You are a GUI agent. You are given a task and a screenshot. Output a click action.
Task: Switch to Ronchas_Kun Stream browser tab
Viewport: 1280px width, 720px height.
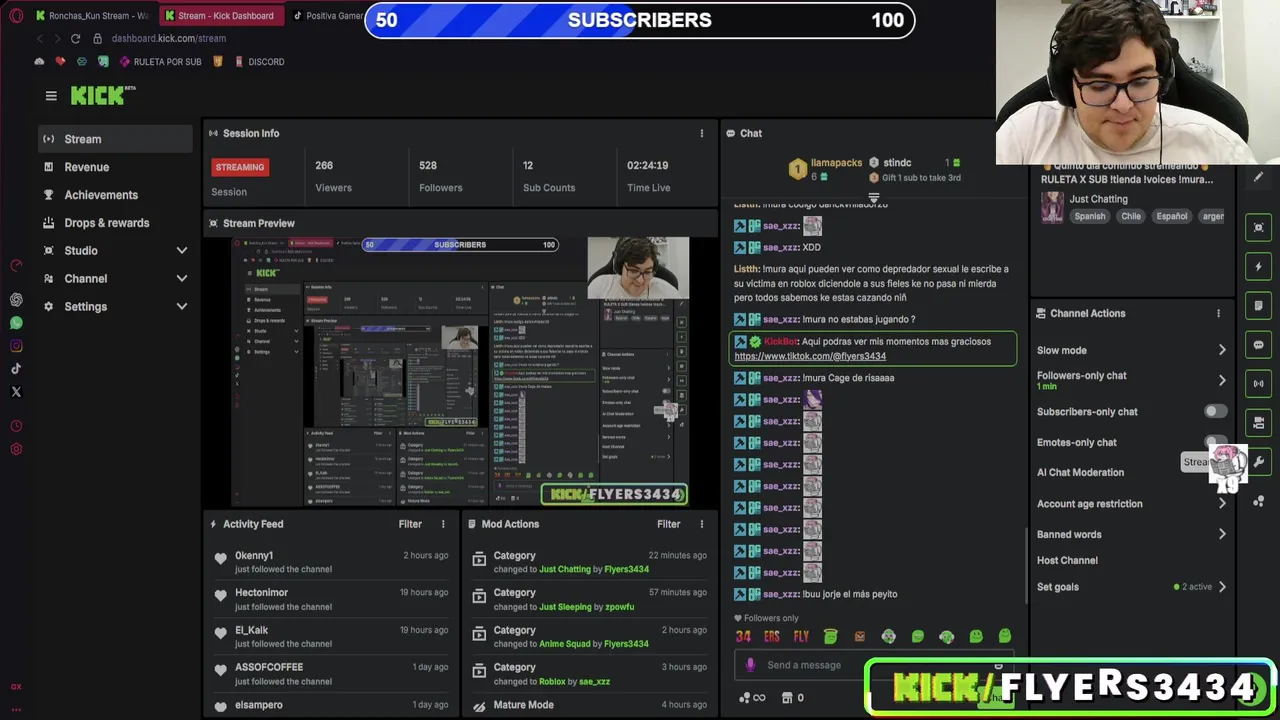(91, 16)
